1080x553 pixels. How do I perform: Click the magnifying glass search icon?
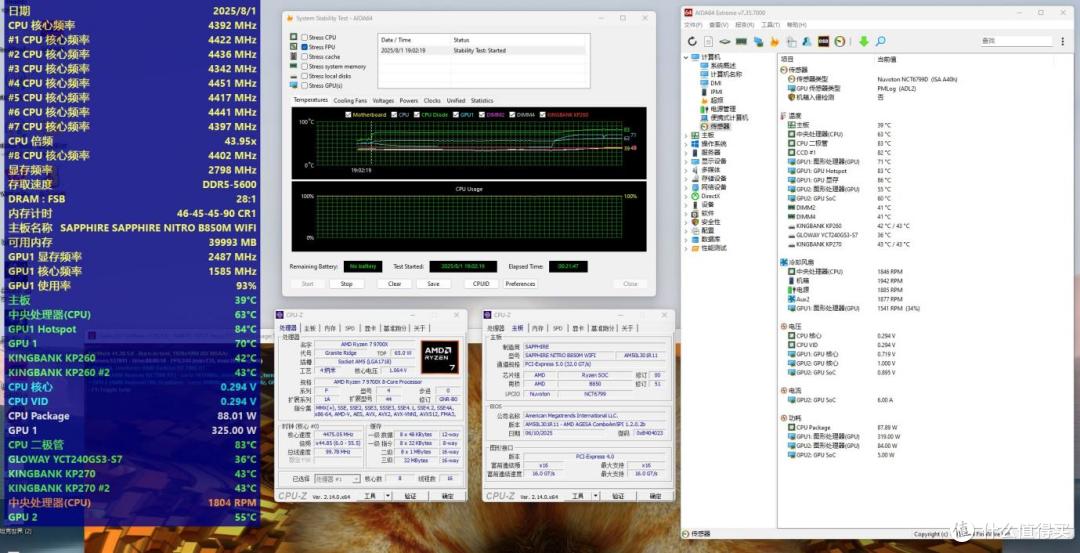click(x=881, y=41)
